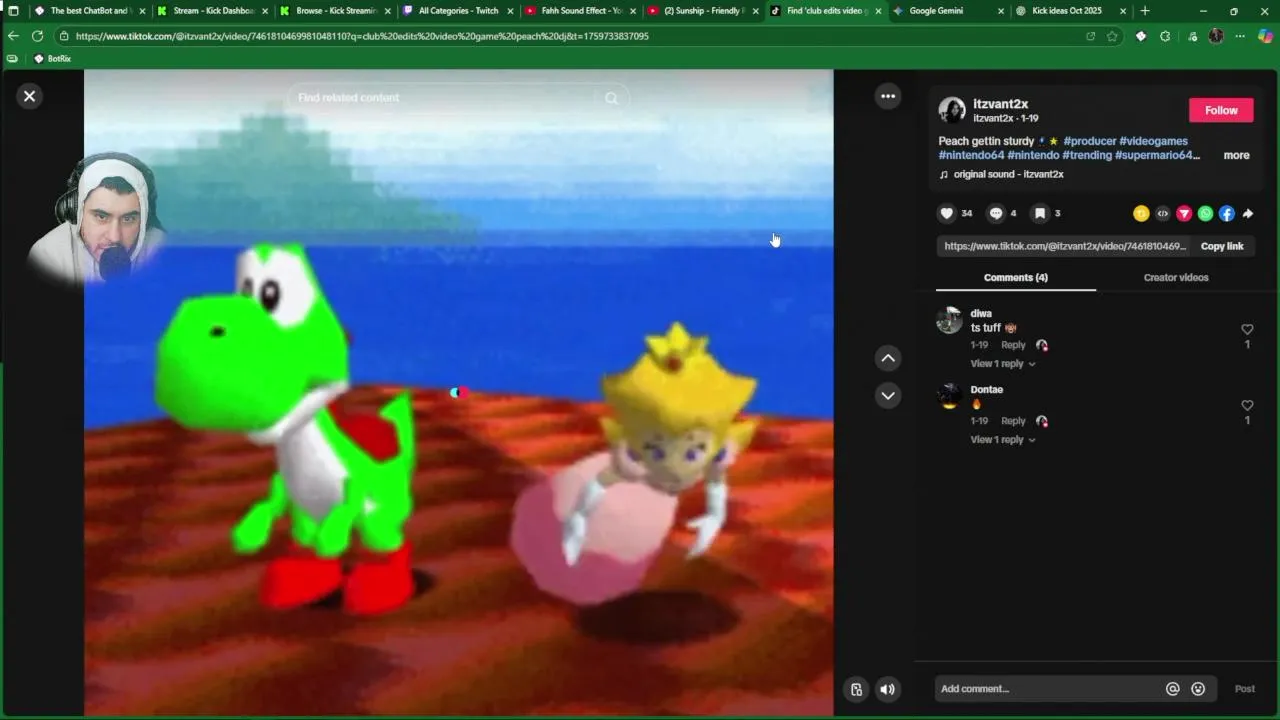The image size is (1280, 720).
Task: Open the #videogames hashtag
Action: coord(1153,141)
